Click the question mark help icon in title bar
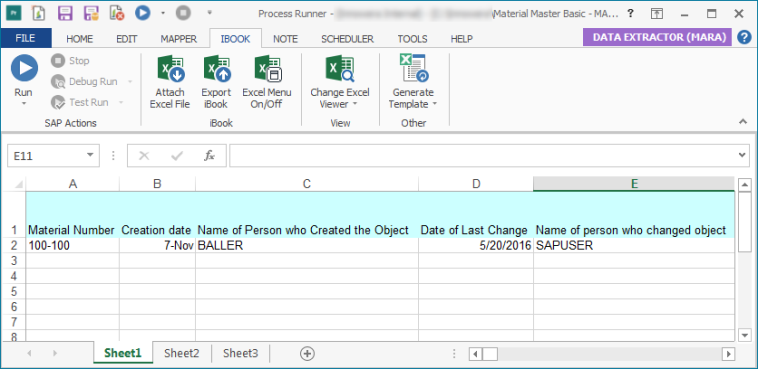 [x=630, y=14]
